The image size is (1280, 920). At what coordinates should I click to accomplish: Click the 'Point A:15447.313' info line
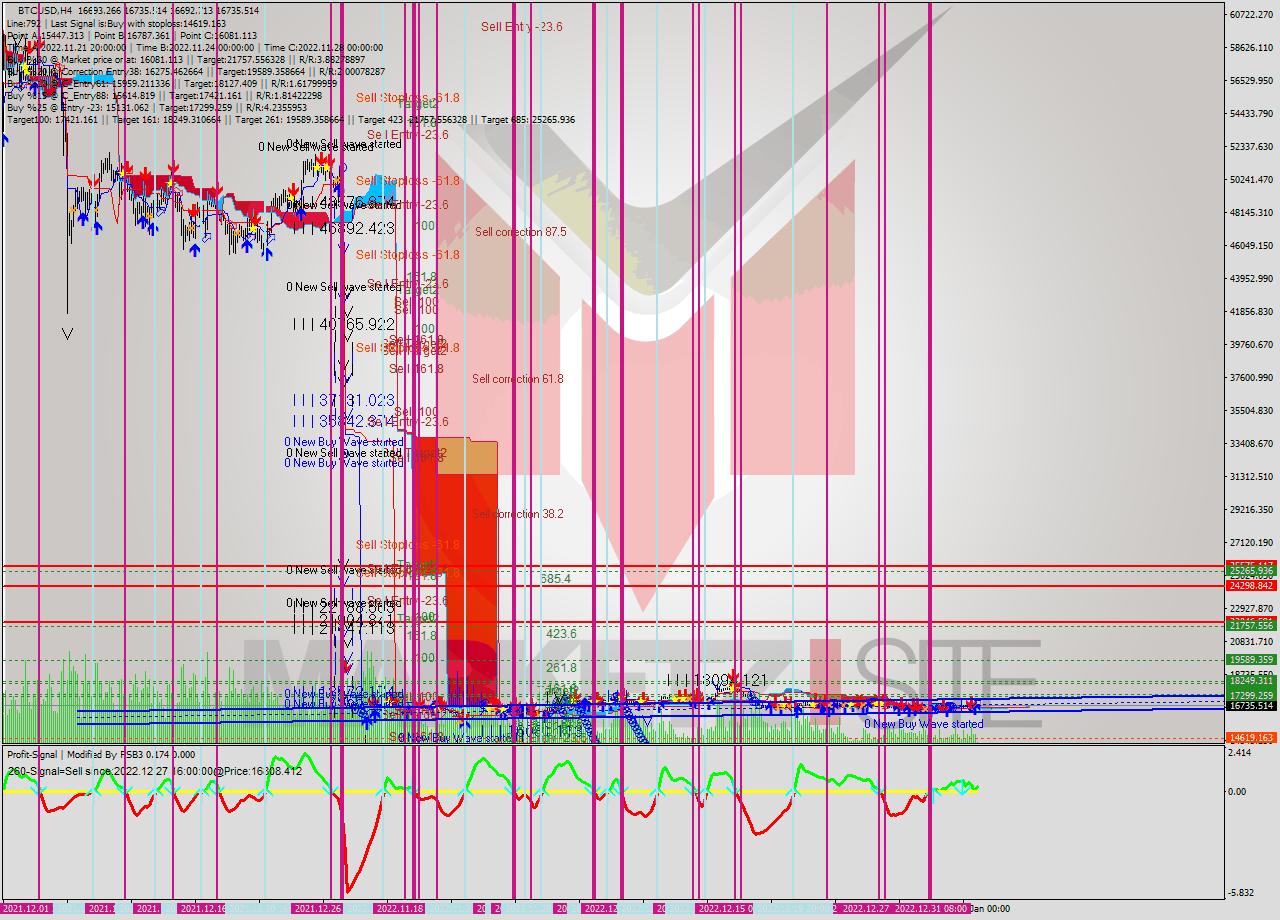[x=131, y=36]
